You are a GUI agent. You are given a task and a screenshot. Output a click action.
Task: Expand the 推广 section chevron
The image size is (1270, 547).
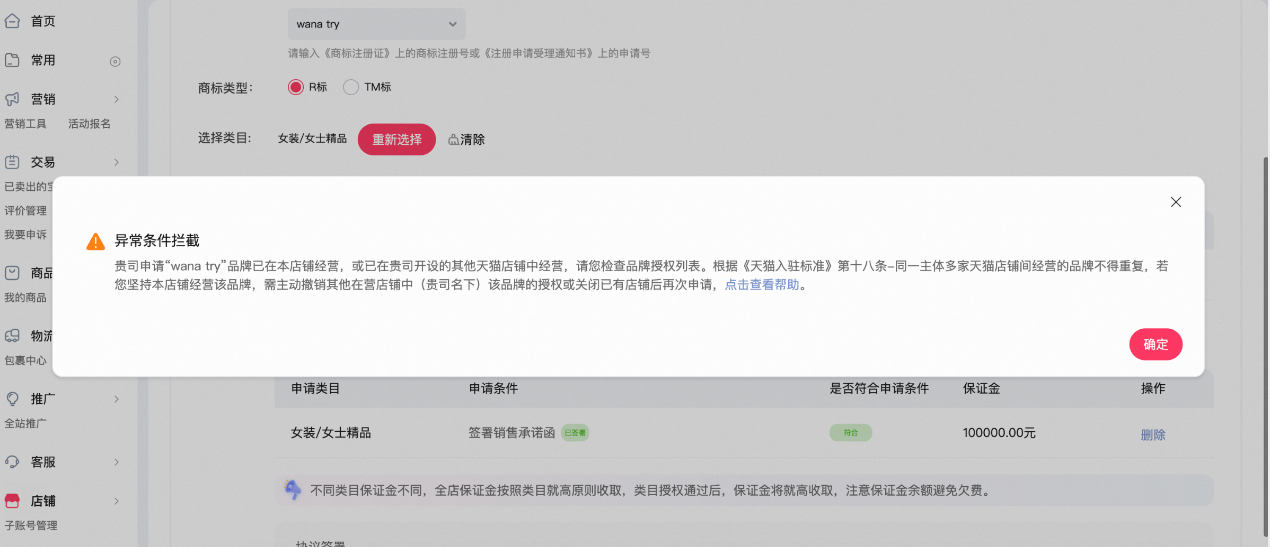pyautogui.click(x=116, y=399)
